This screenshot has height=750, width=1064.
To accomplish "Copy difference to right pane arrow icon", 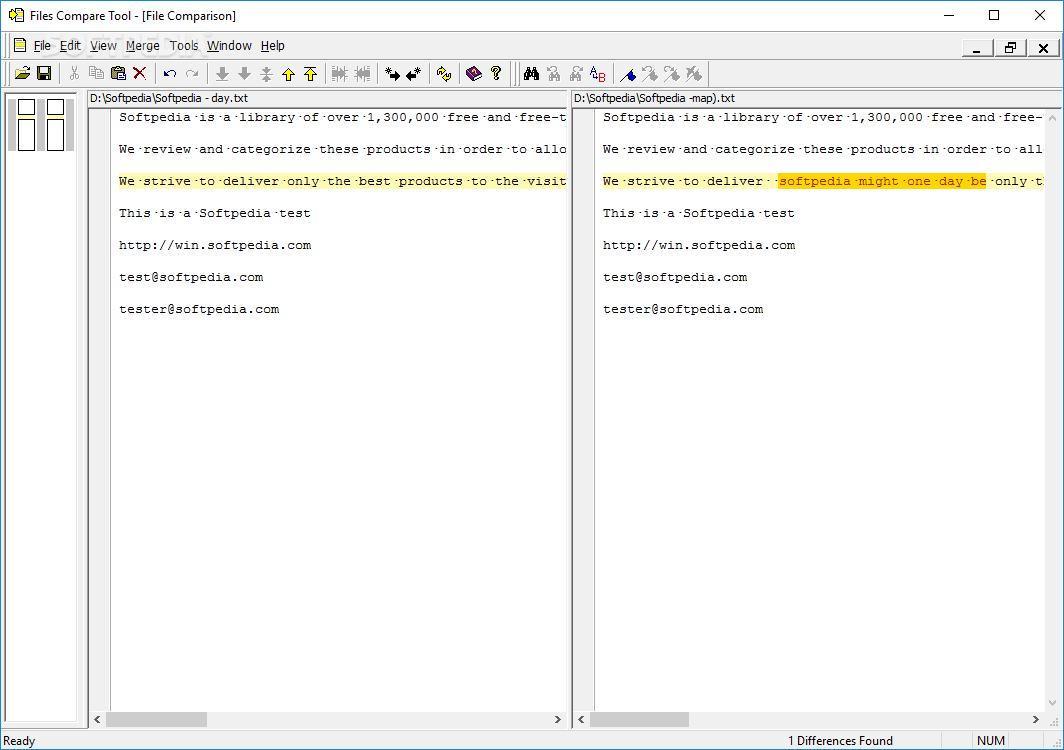I will tap(392, 73).
